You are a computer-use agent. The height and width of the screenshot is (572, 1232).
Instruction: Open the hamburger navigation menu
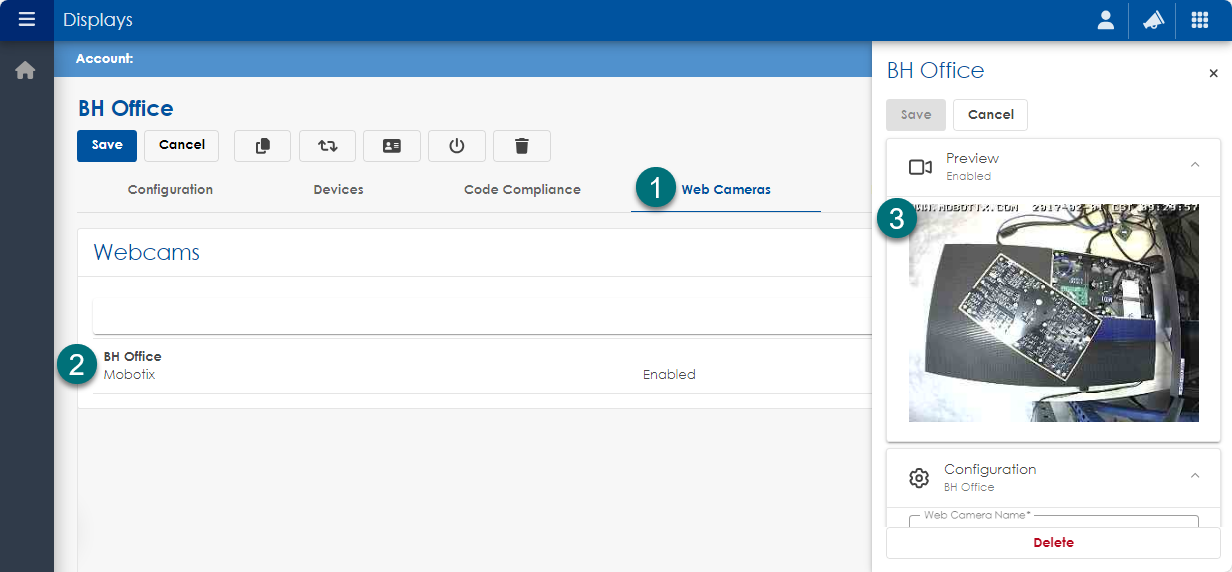(x=27, y=20)
